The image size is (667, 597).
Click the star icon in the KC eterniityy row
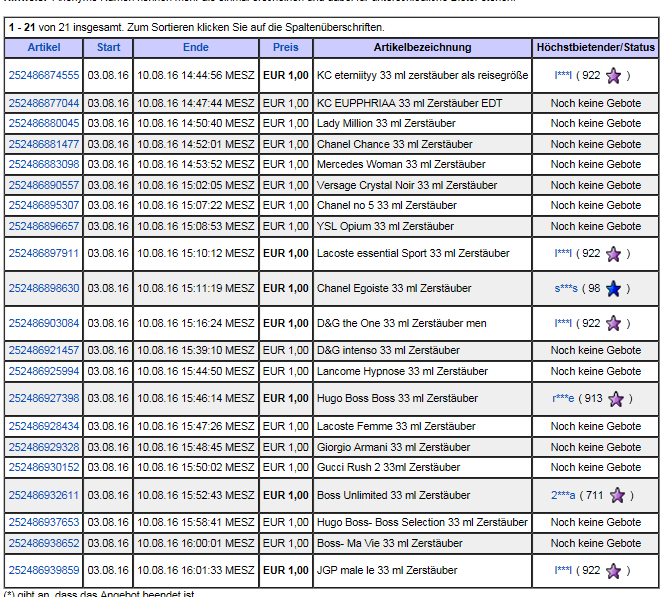(613, 76)
